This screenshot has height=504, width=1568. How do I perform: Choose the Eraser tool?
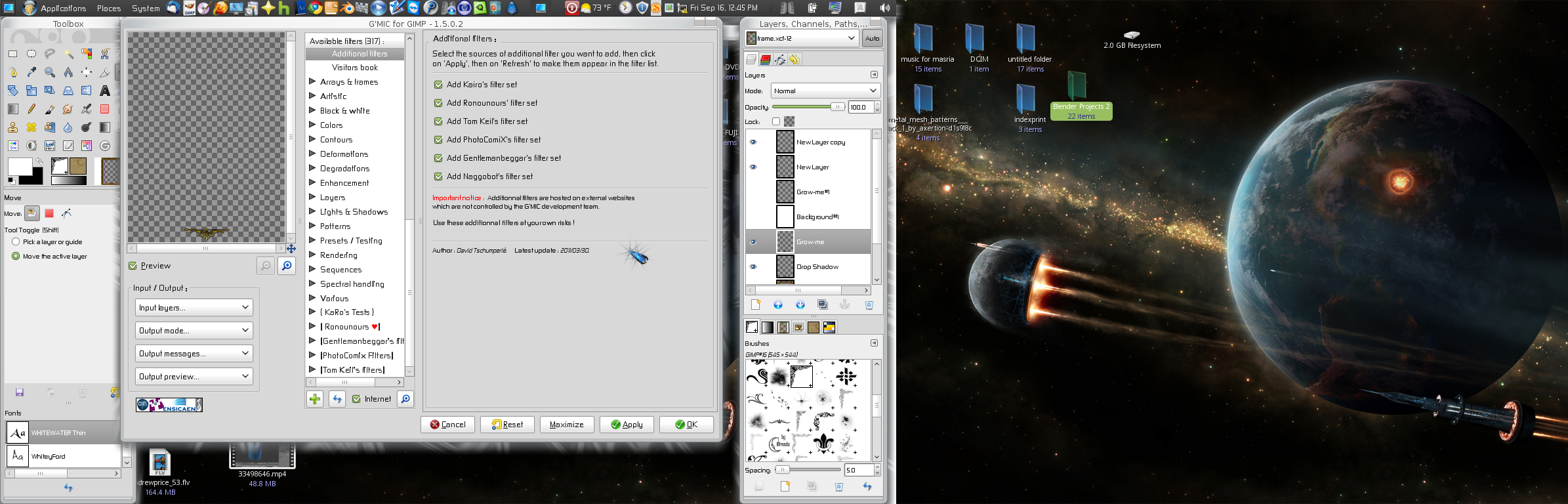click(105, 109)
